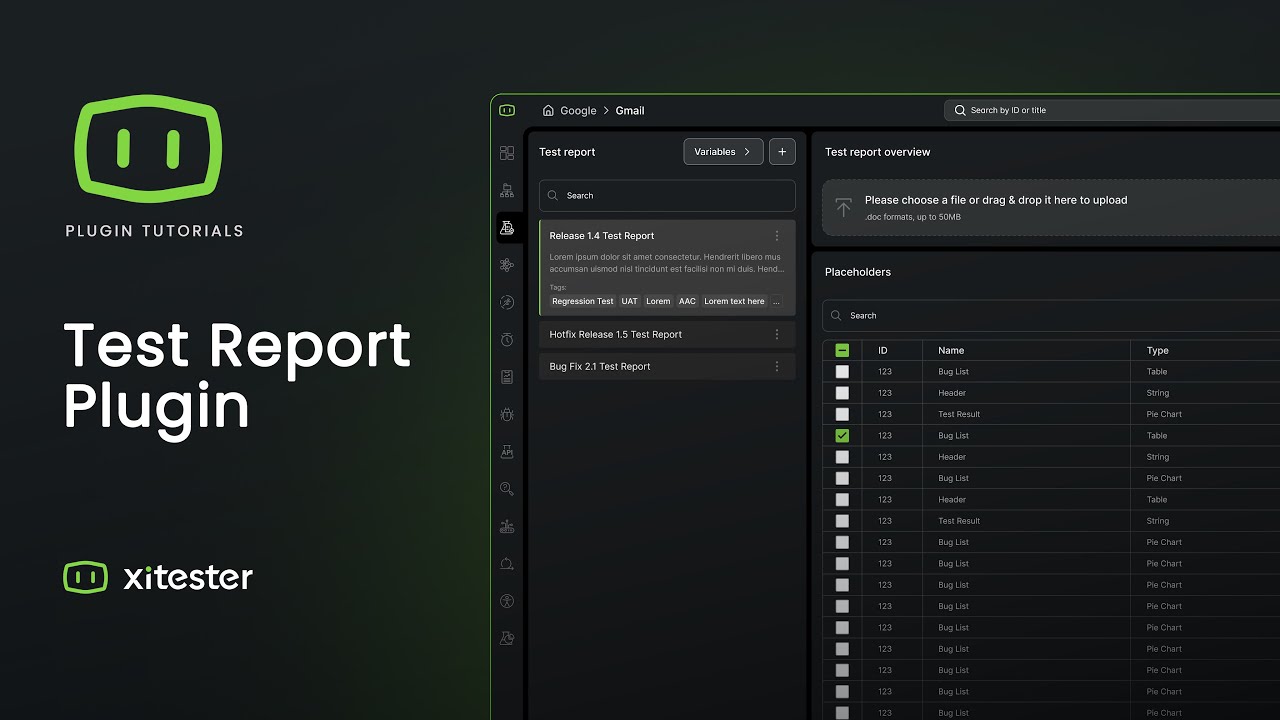1280x720 pixels.
Task: Select the Bug Fix 2.1 Test Report item
Action: tap(667, 366)
